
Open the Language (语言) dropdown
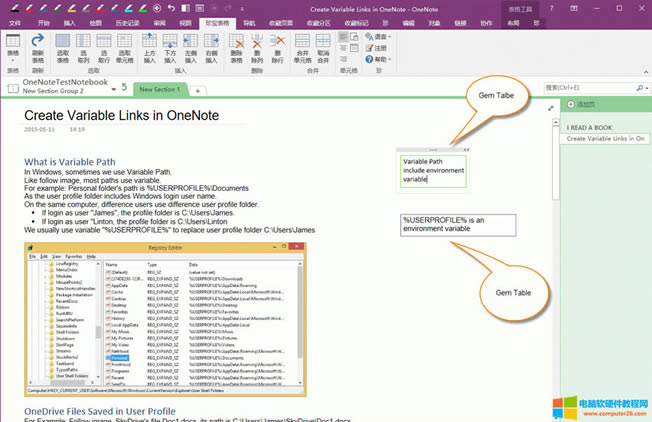(x=376, y=35)
